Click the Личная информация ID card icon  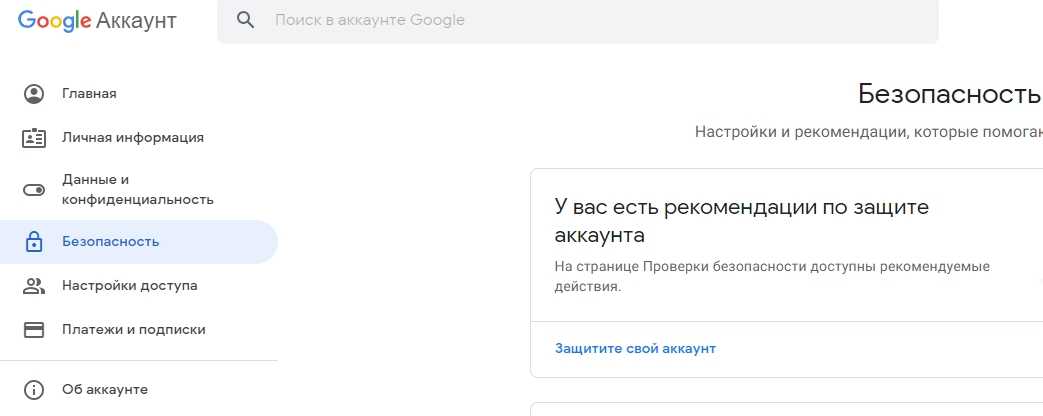point(34,138)
